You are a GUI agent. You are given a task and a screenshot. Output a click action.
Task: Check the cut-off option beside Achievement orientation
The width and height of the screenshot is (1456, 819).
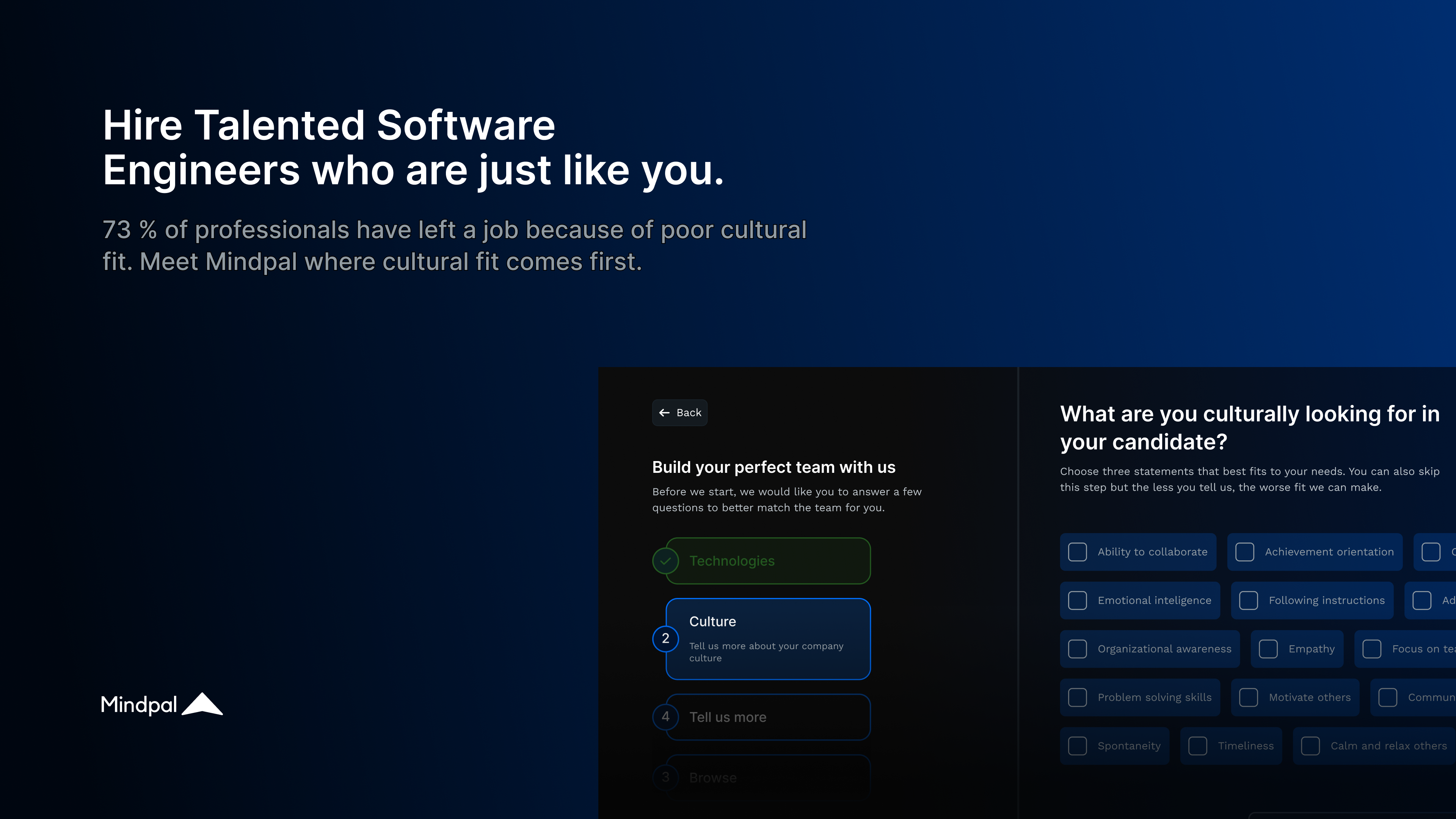[x=1431, y=552]
